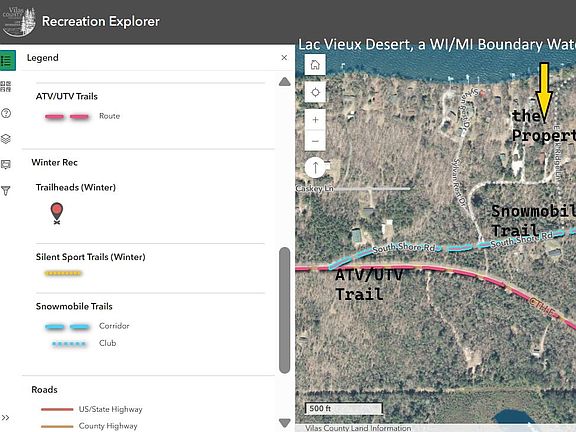Click the find-my-location crosshair button

[x=315, y=92]
